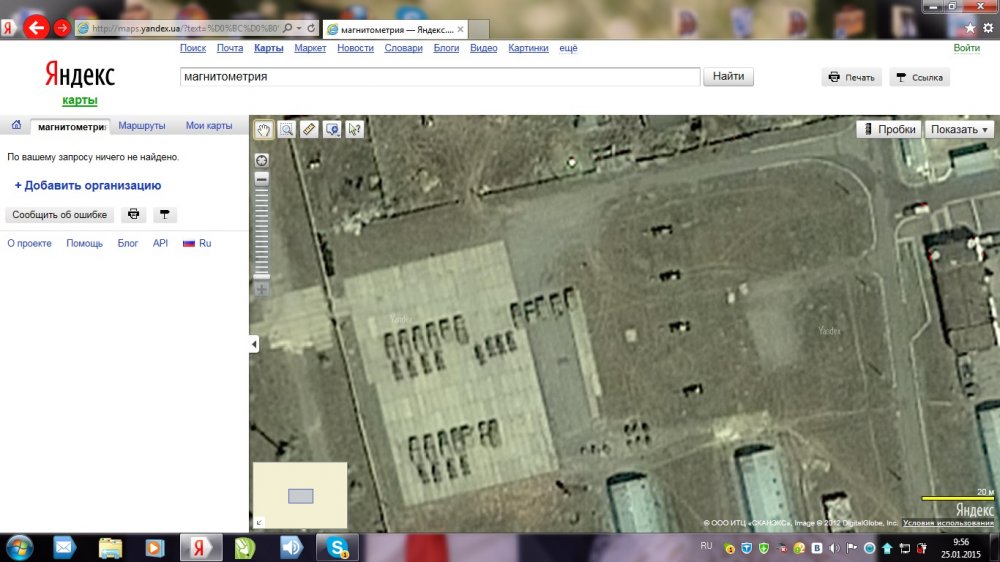Select the hand pan tool on map
1000x562 pixels.
point(264,129)
